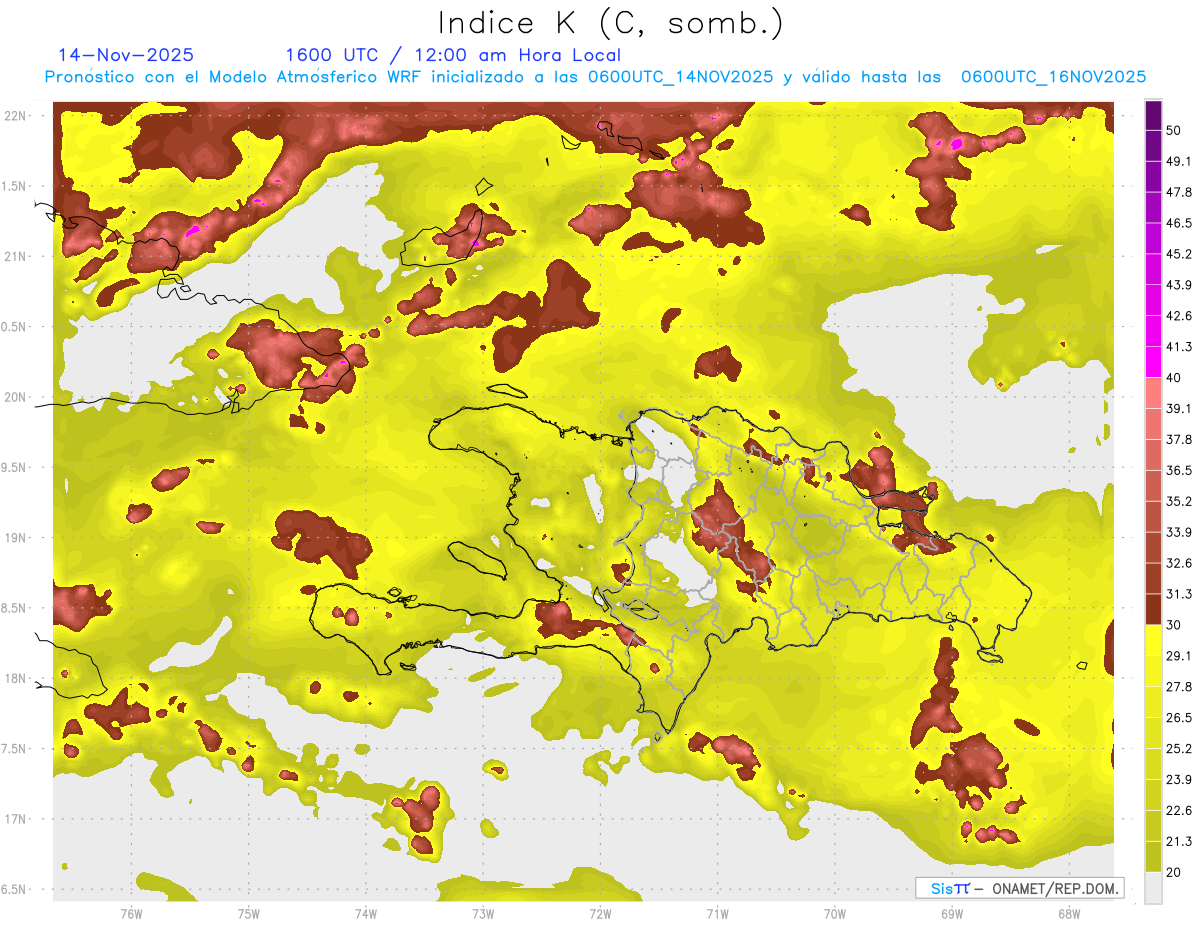
Task: Click the '40' color scale value
Action: click(x=1174, y=377)
